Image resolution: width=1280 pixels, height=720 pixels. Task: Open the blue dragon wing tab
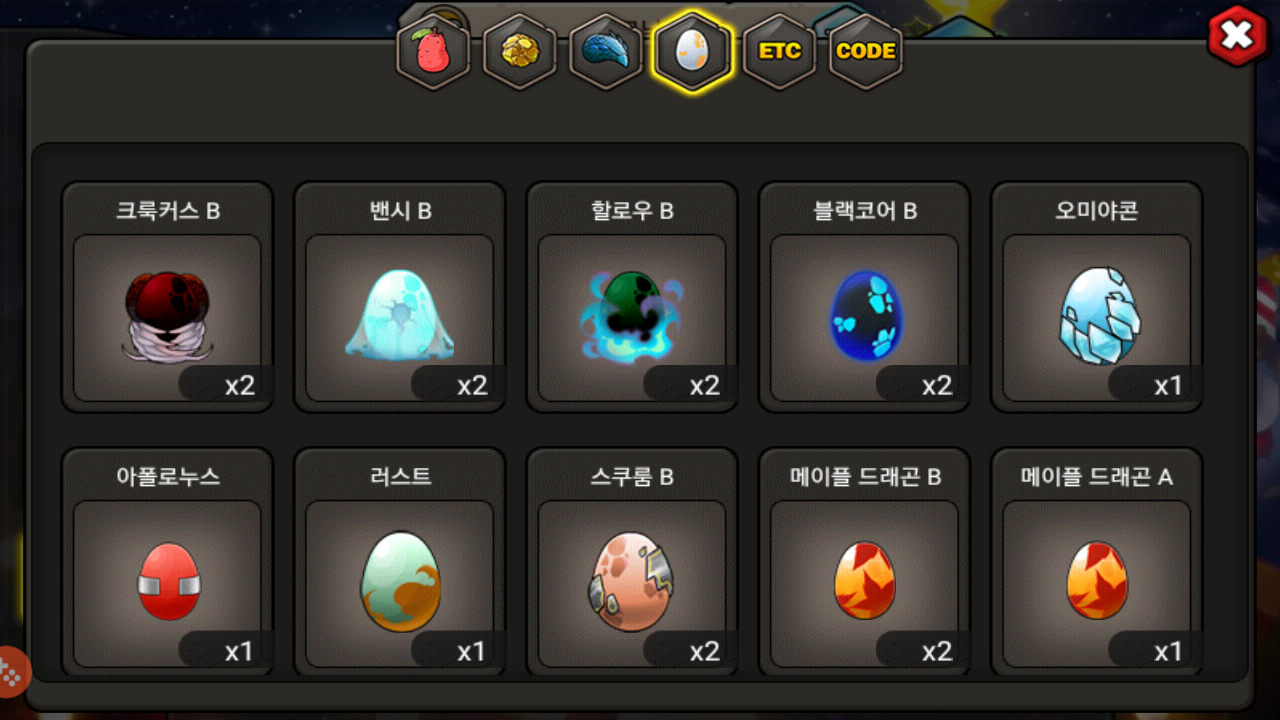click(x=605, y=51)
